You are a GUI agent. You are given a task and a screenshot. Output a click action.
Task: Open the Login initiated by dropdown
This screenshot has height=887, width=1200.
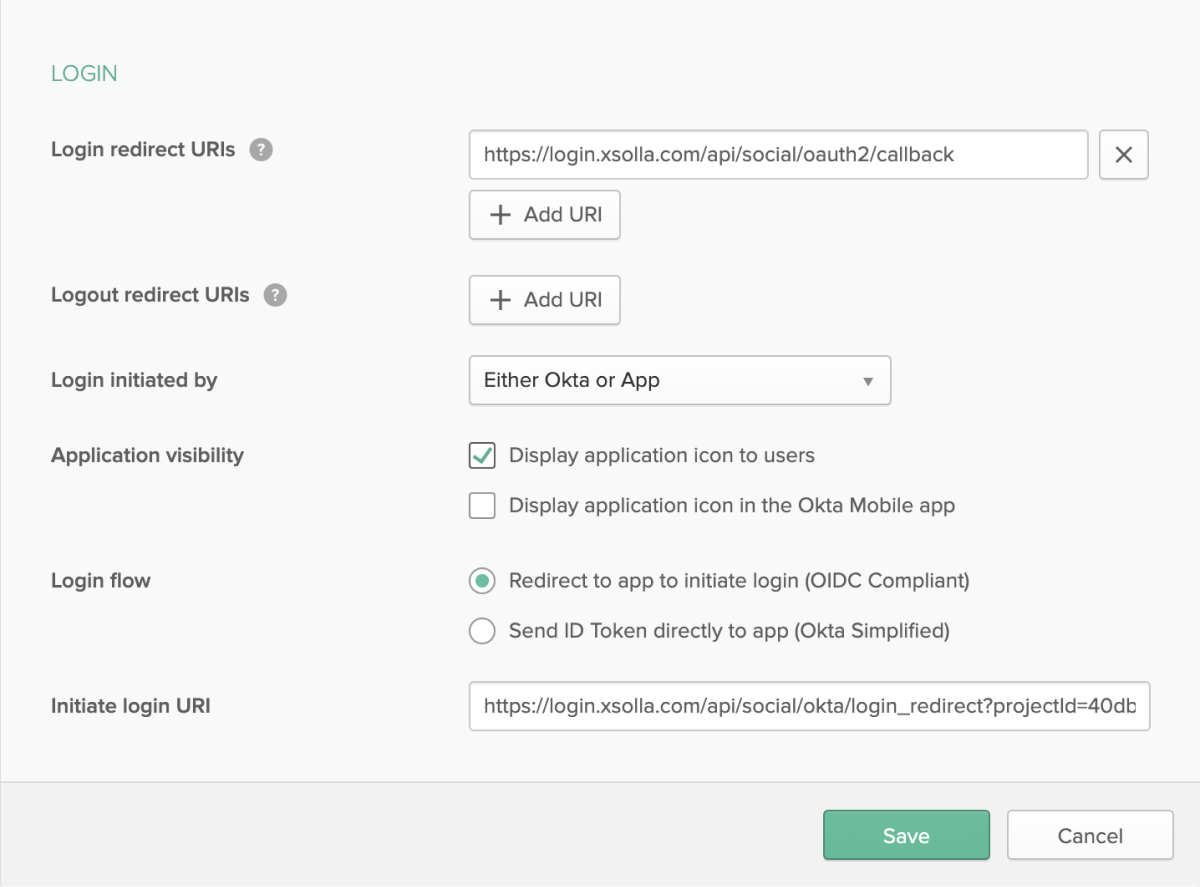(679, 381)
